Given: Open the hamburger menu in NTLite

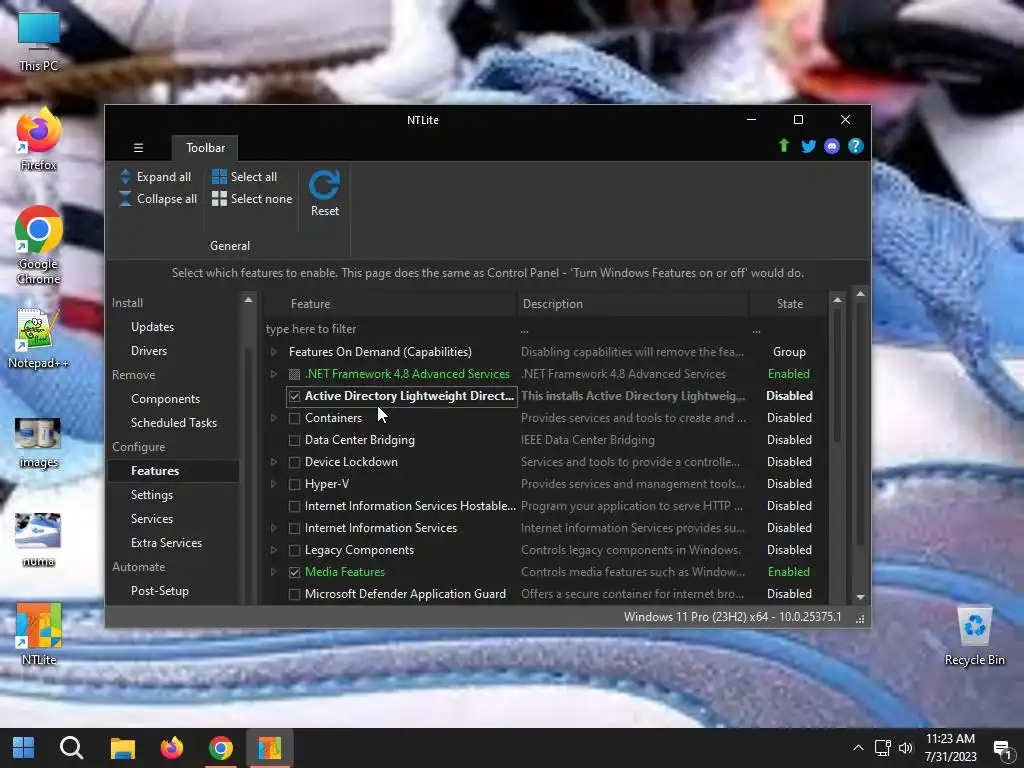Looking at the screenshot, I should pyautogui.click(x=138, y=148).
